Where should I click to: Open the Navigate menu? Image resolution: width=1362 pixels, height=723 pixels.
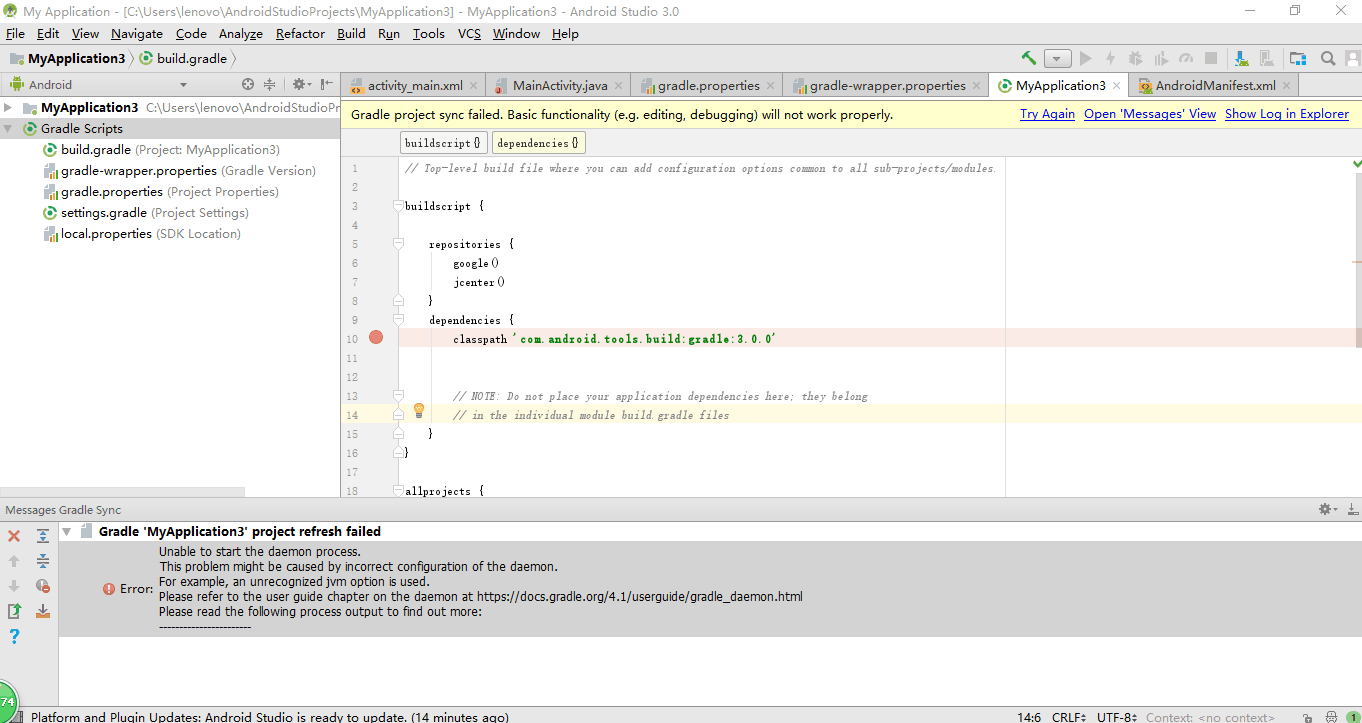(x=137, y=33)
